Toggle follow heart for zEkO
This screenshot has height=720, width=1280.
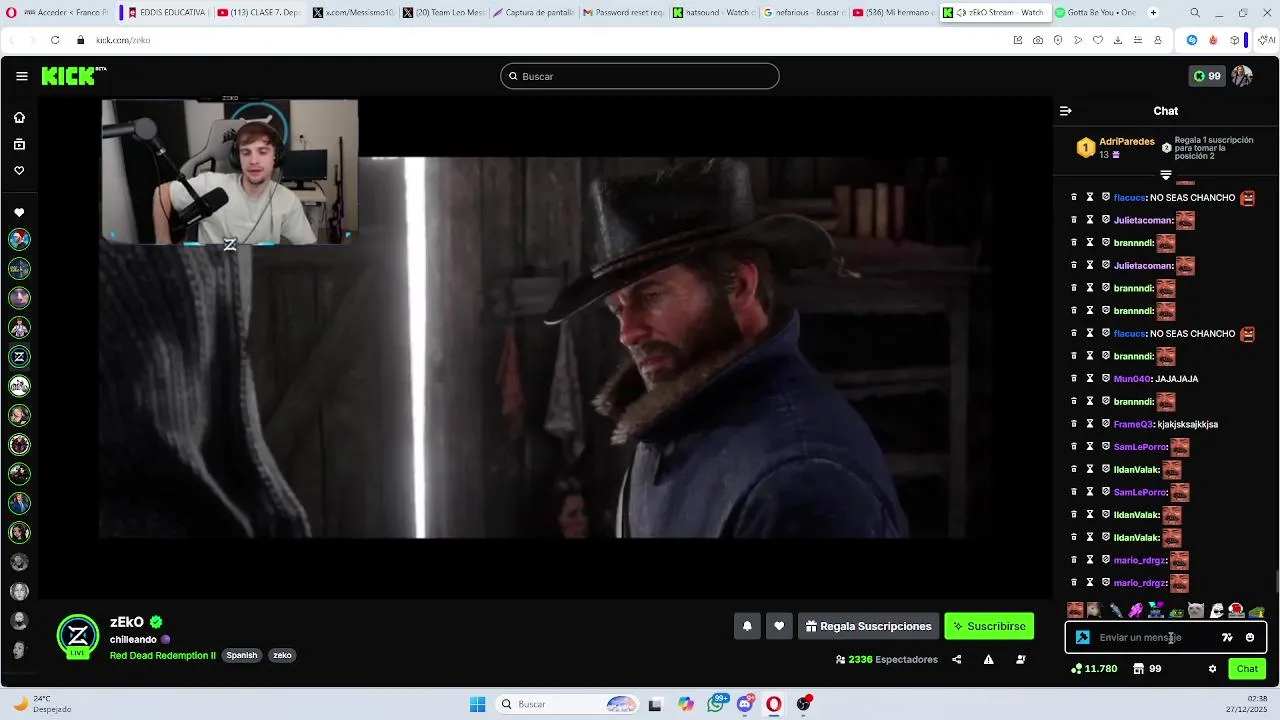click(779, 626)
